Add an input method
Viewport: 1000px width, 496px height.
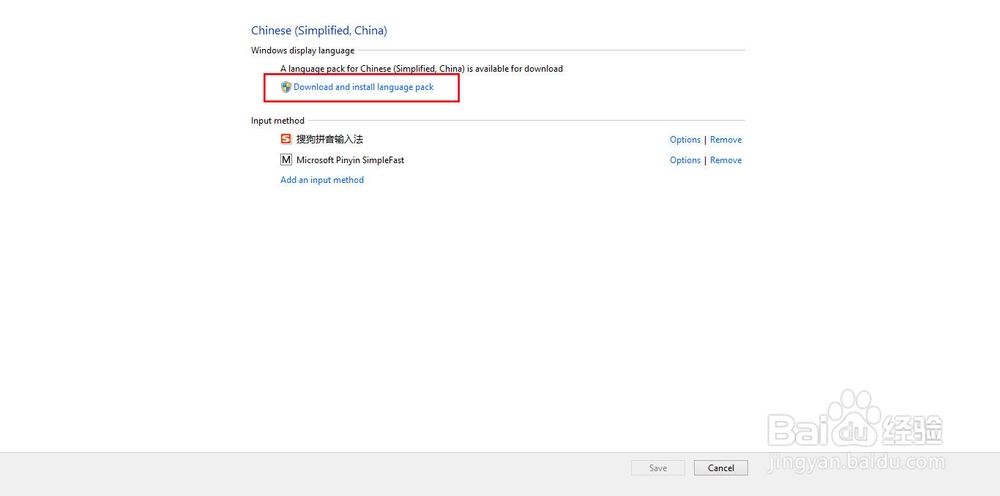322,180
